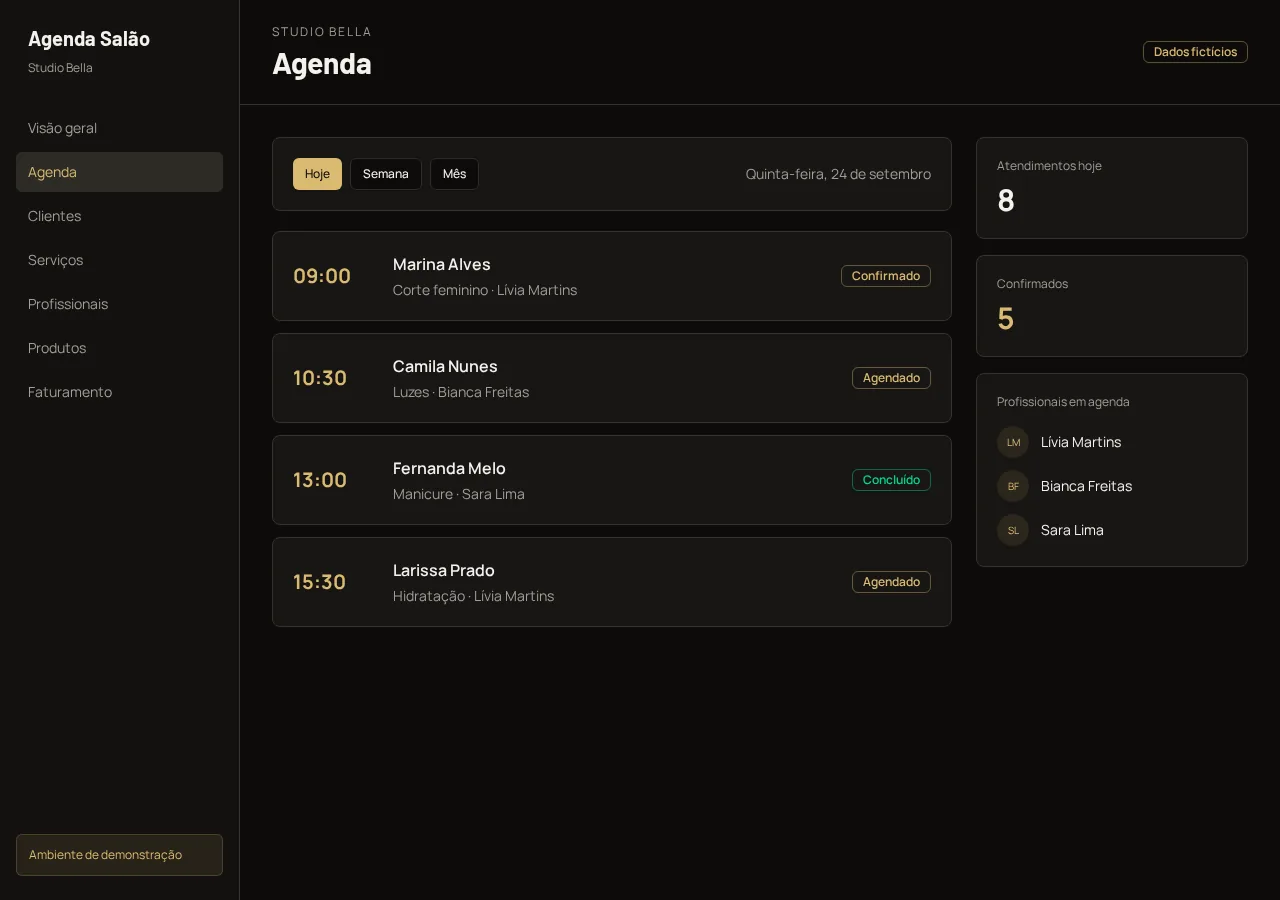Click the Agendado status on Larissa Prado
Viewport: 1280px width, 900px height.
[891, 582]
